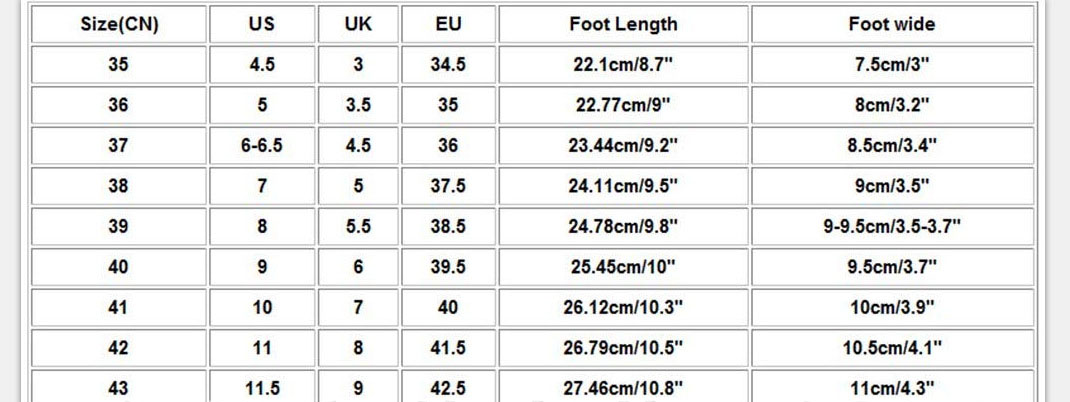
Task: Click the Size(CN) column header
Action: point(118,24)
